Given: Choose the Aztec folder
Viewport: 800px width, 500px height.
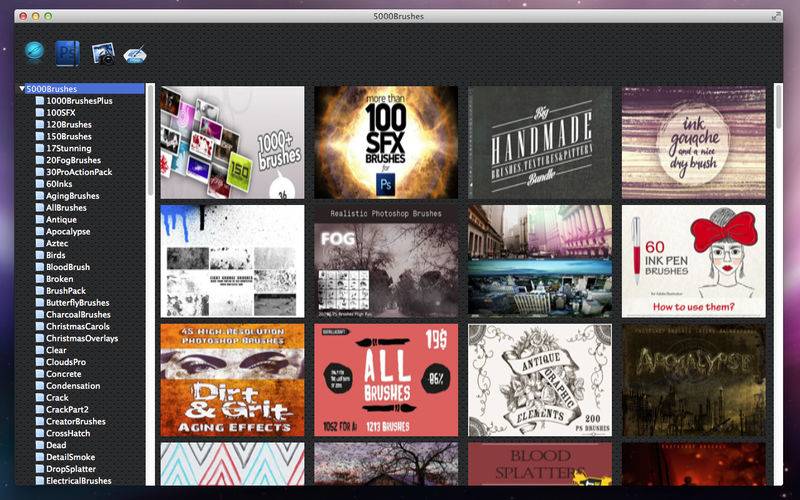Looking at the screenshot, I should click(x=52, y=243).
